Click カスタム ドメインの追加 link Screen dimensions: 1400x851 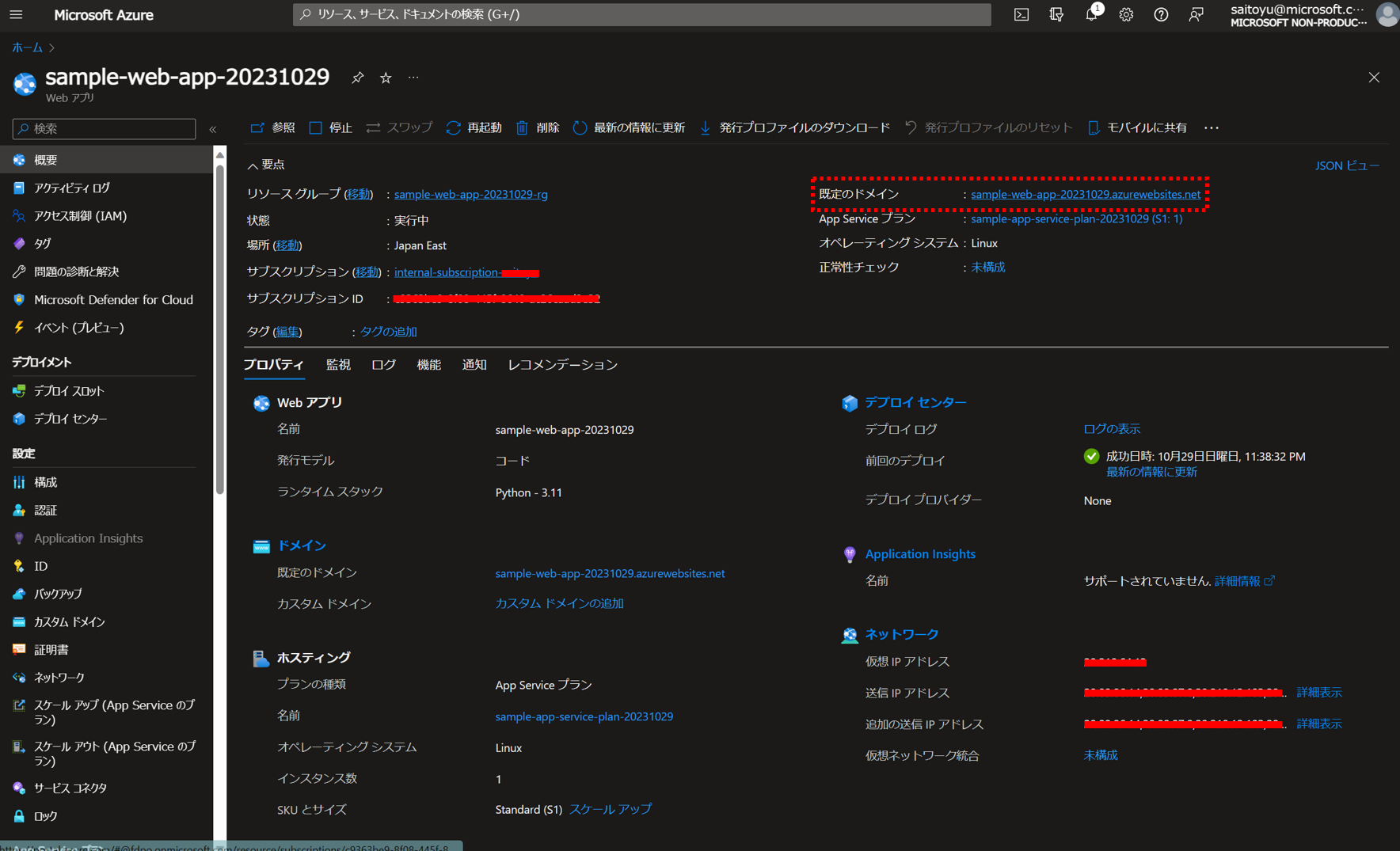click(x=559, y=603)
